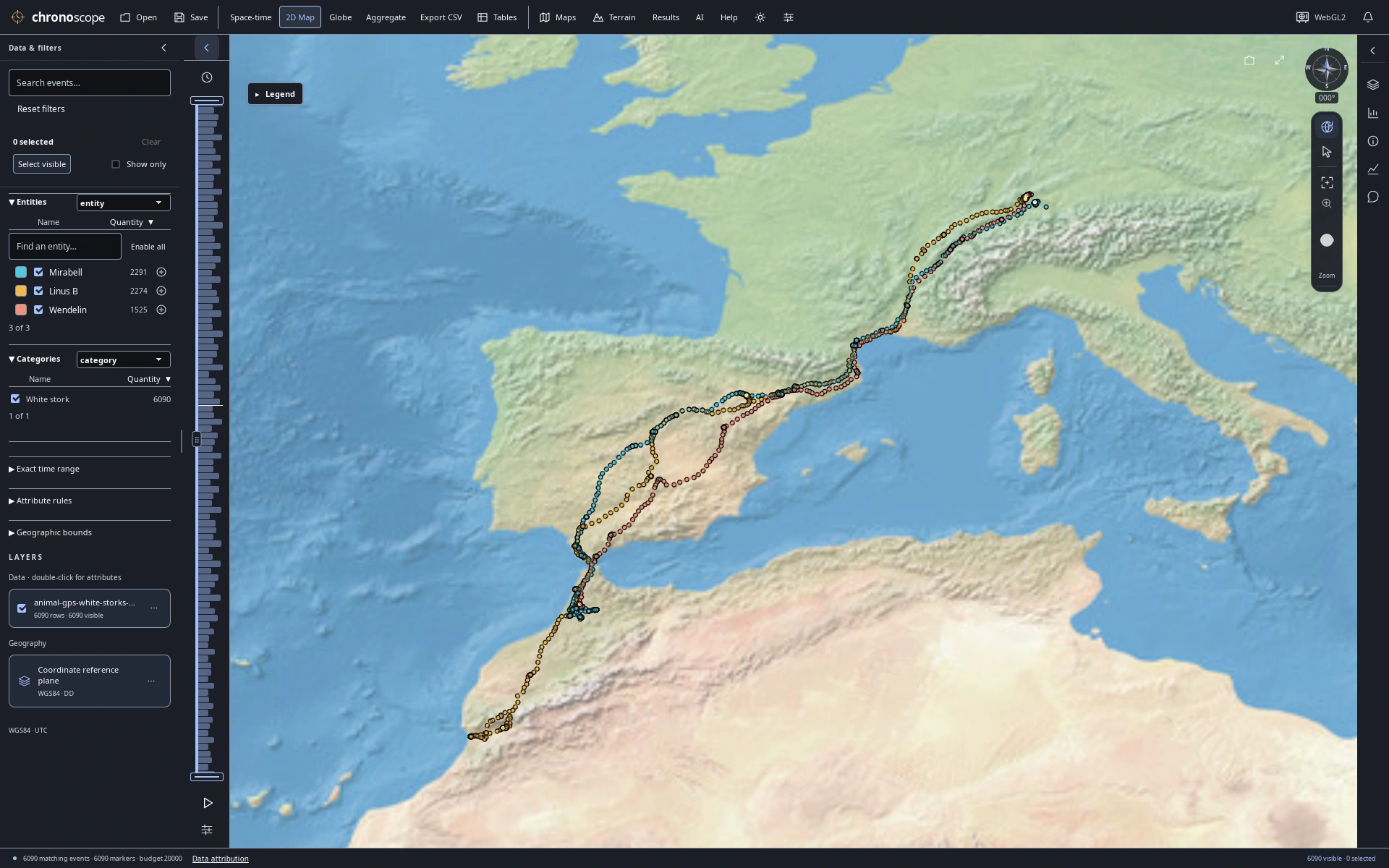Open the entity grouping dropdown
Viewport: 1389px width, 868px height.
124,203
